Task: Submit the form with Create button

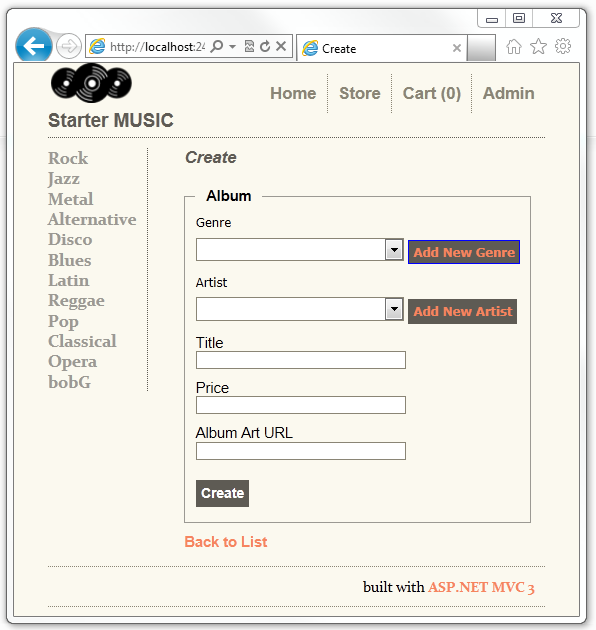Action: (222, 493)
